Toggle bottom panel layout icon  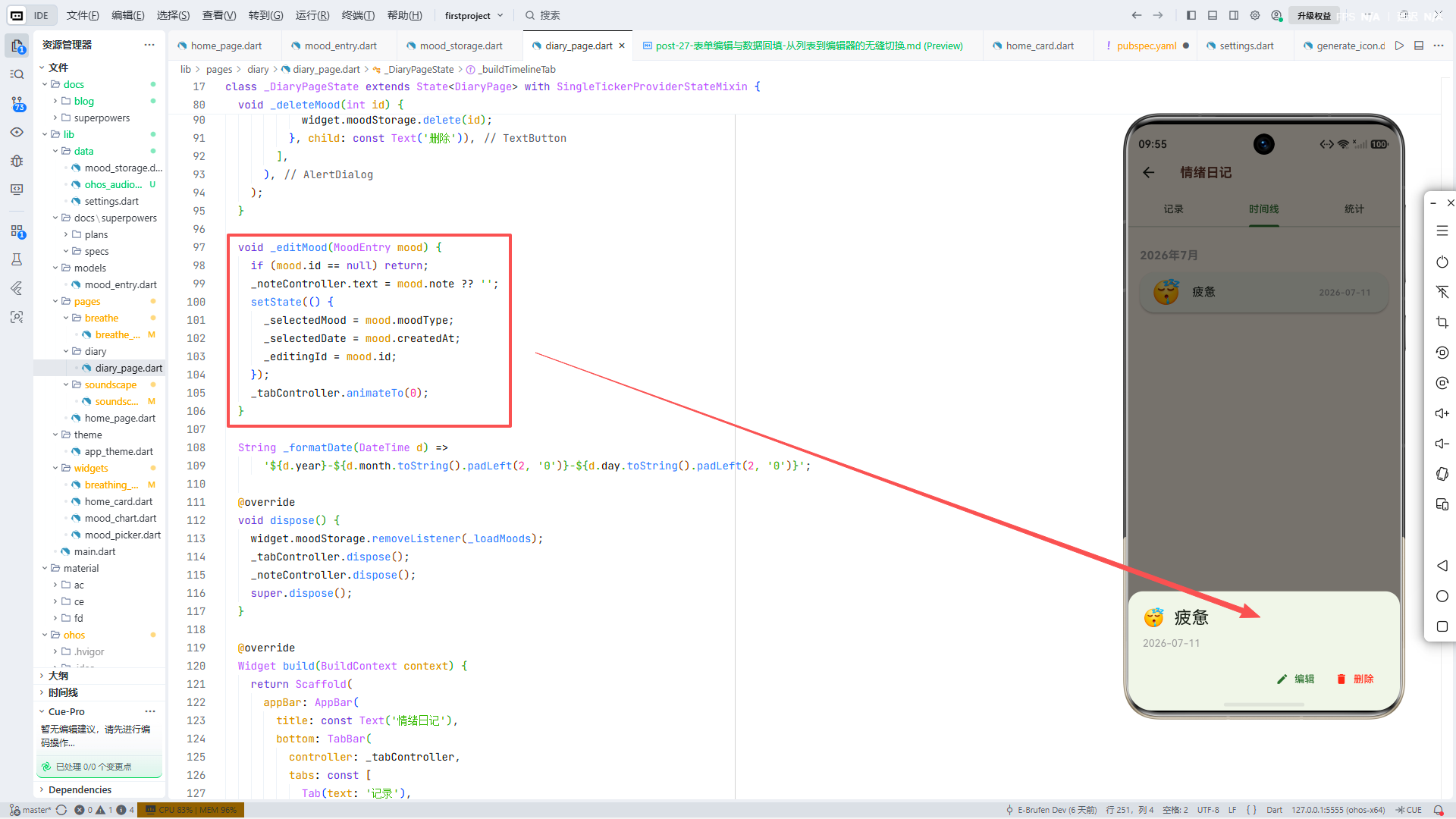1213,15
